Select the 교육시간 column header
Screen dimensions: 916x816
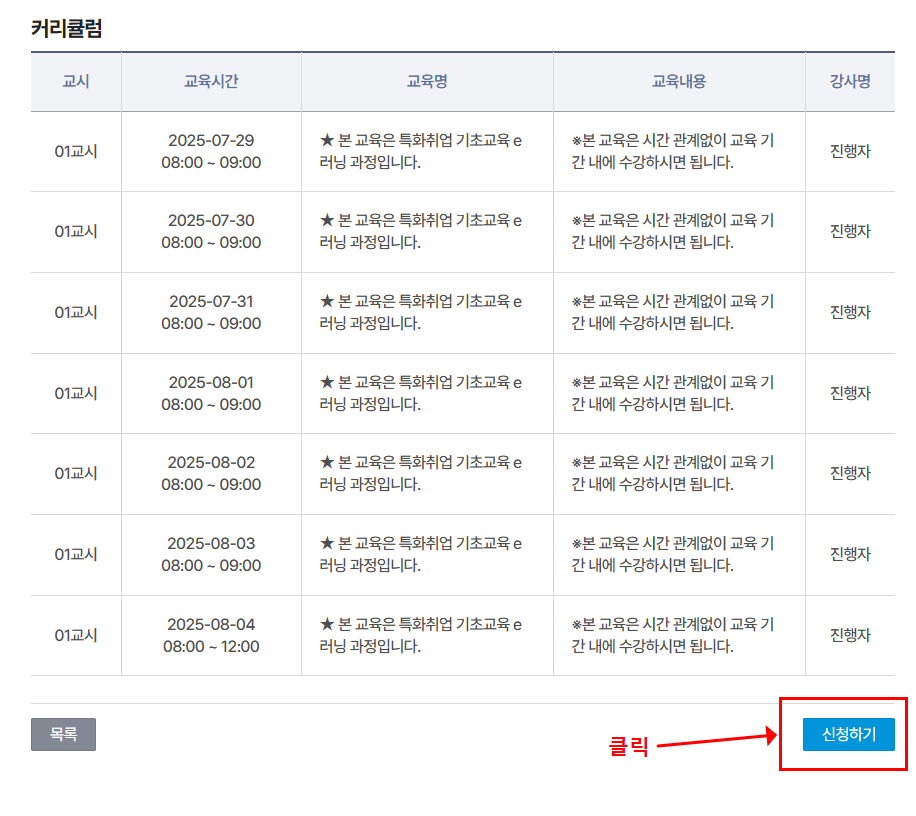pyautogui.click(x=211, y=82)
